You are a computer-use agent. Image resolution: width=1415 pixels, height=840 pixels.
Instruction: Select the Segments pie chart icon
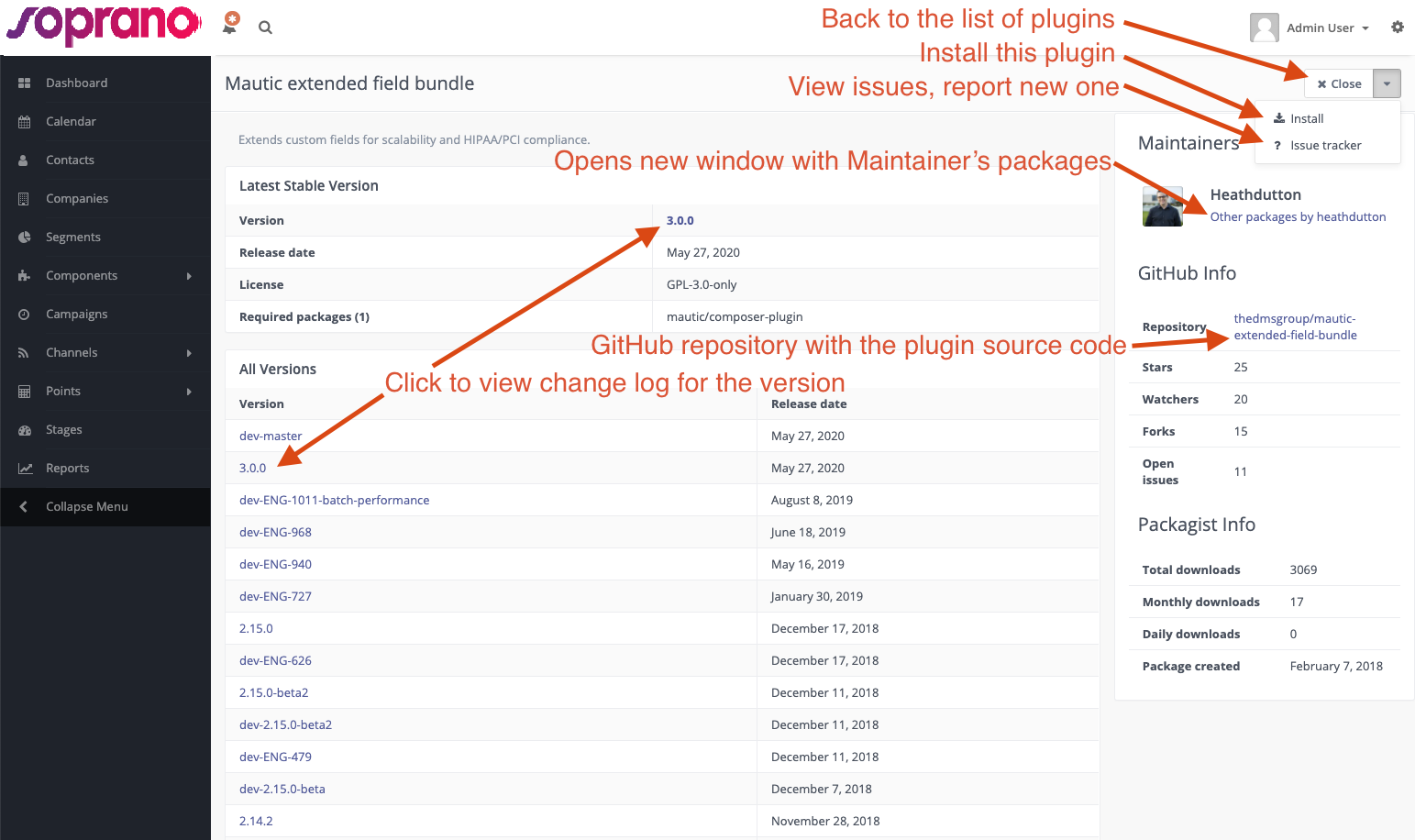point(25,237)
